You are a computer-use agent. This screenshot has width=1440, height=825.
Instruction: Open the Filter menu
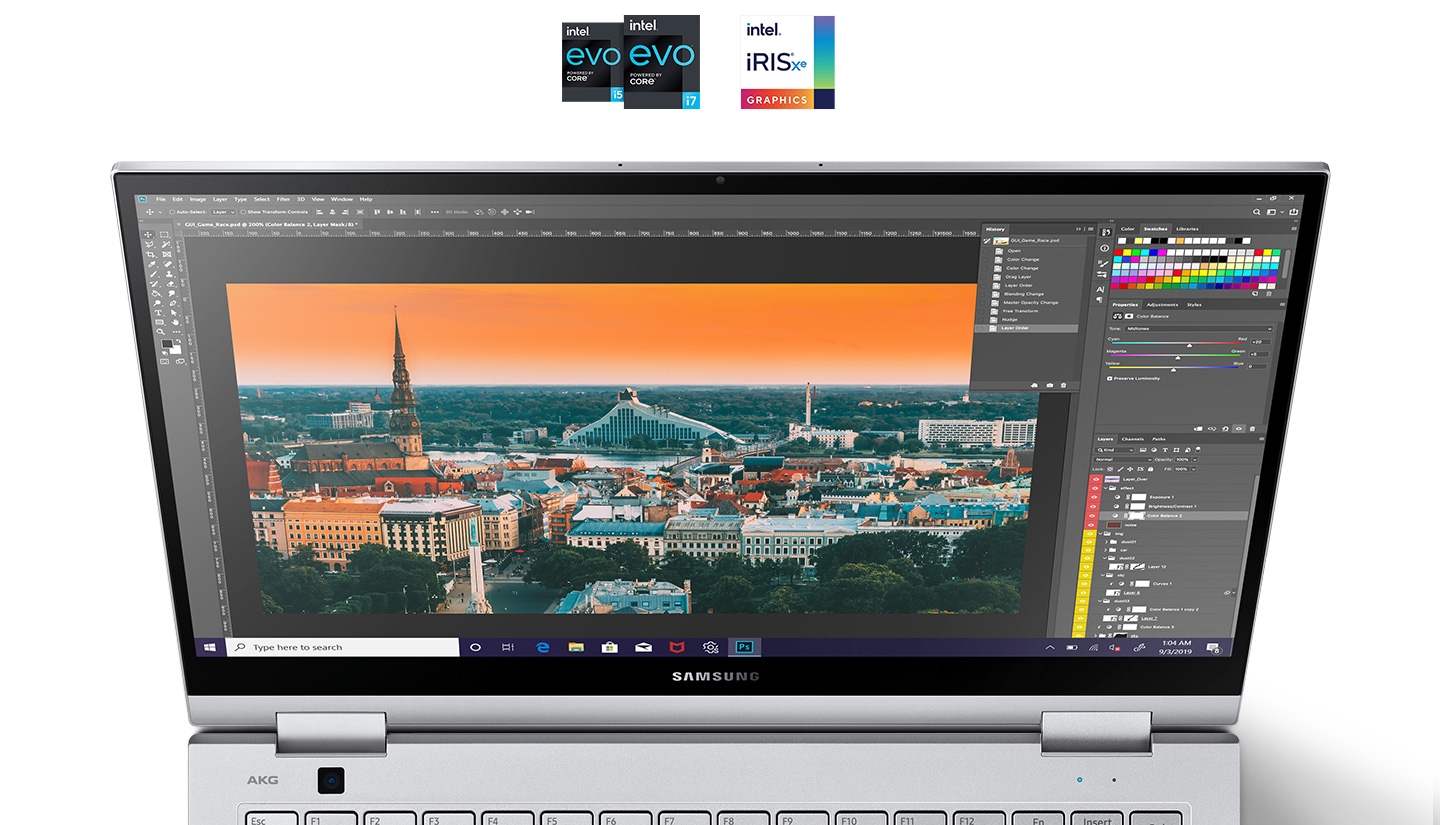coord(283,199)
